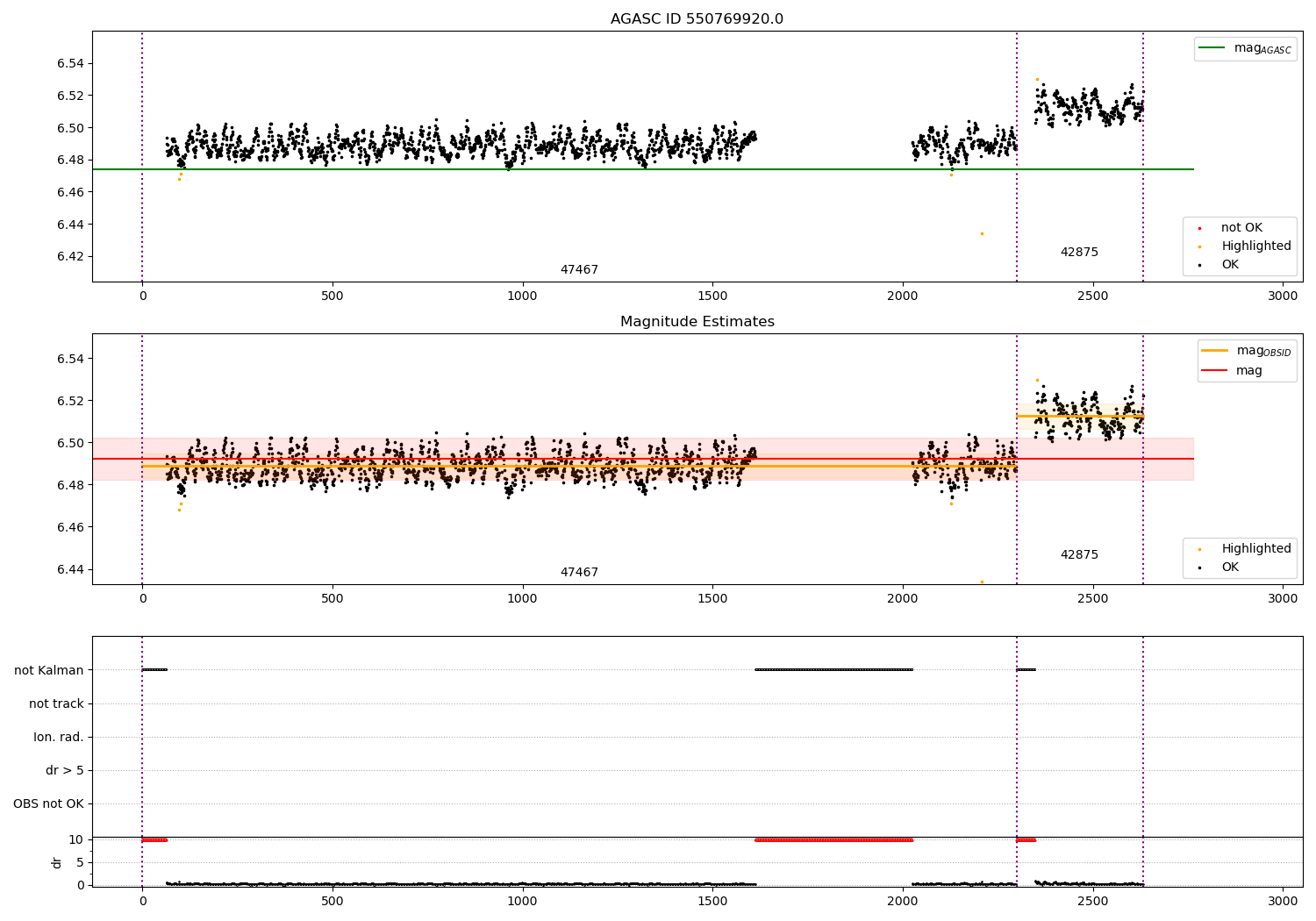The width and height of the screenshot is (1316, 921).
Task: Click the 'dr > 5' axis label
Action: [65, 771]
